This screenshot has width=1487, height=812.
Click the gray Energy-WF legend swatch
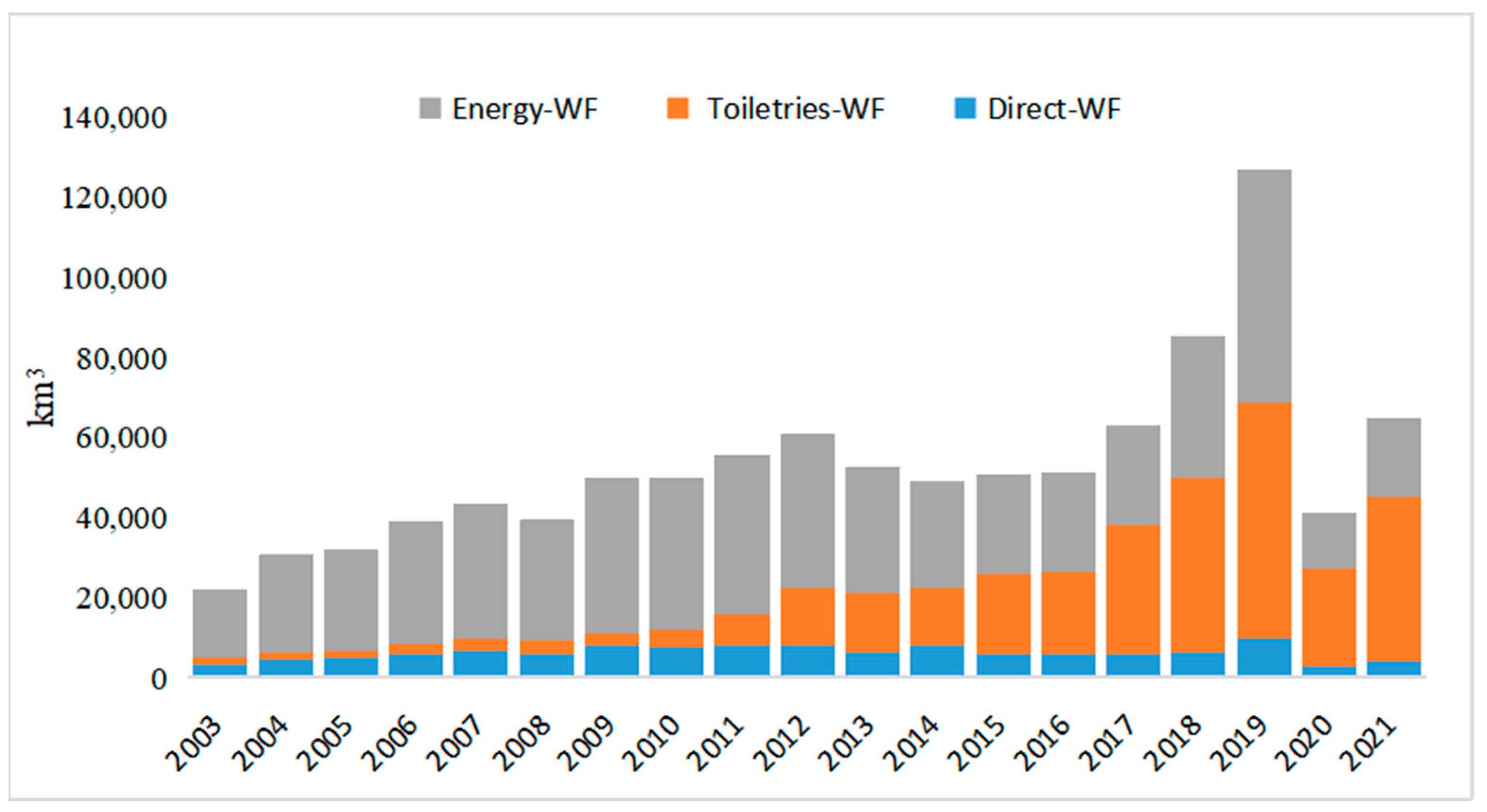pyautogui.click(x=430, y=108)
